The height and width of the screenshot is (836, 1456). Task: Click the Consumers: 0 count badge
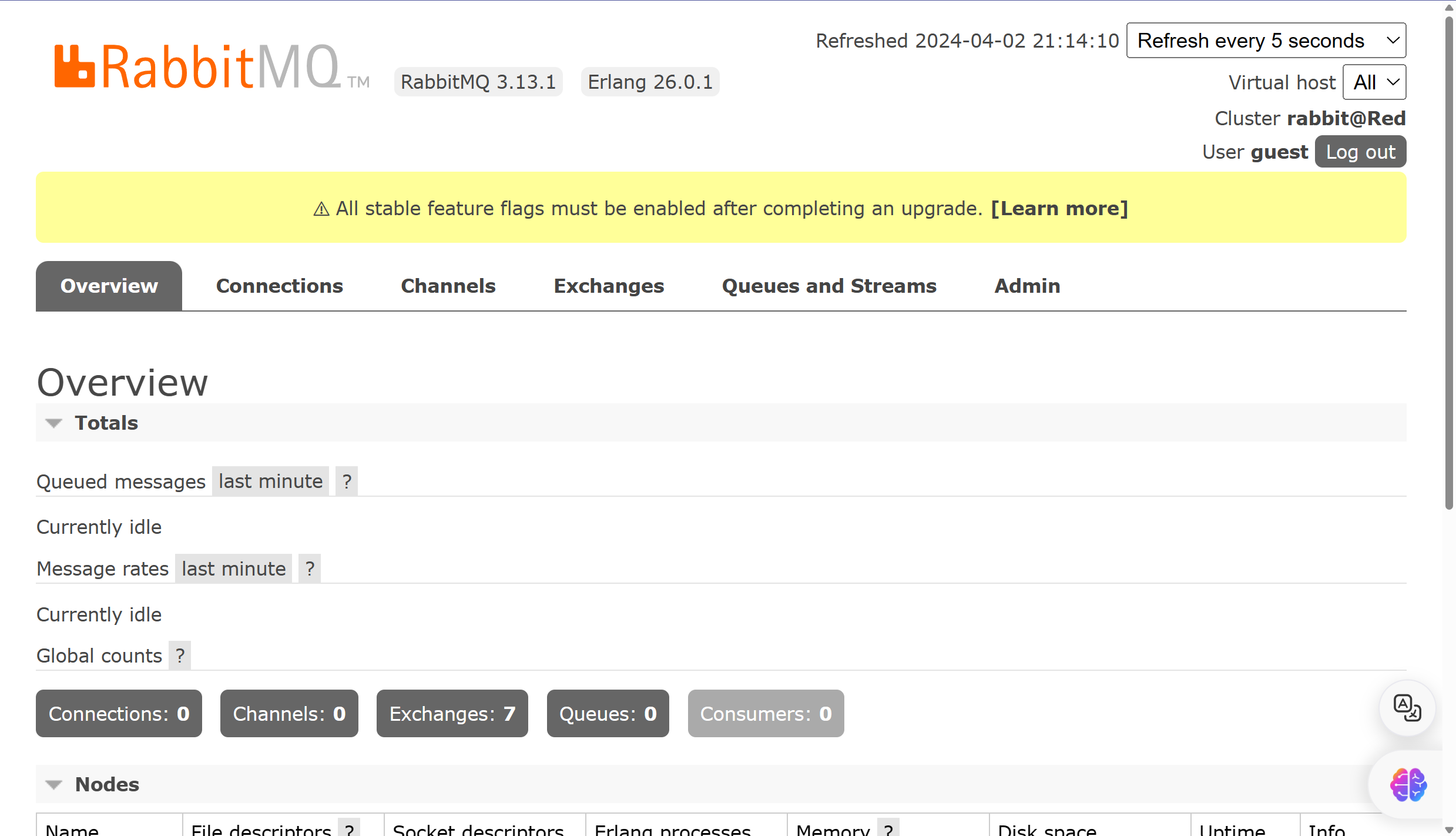(x=766, y=714)
